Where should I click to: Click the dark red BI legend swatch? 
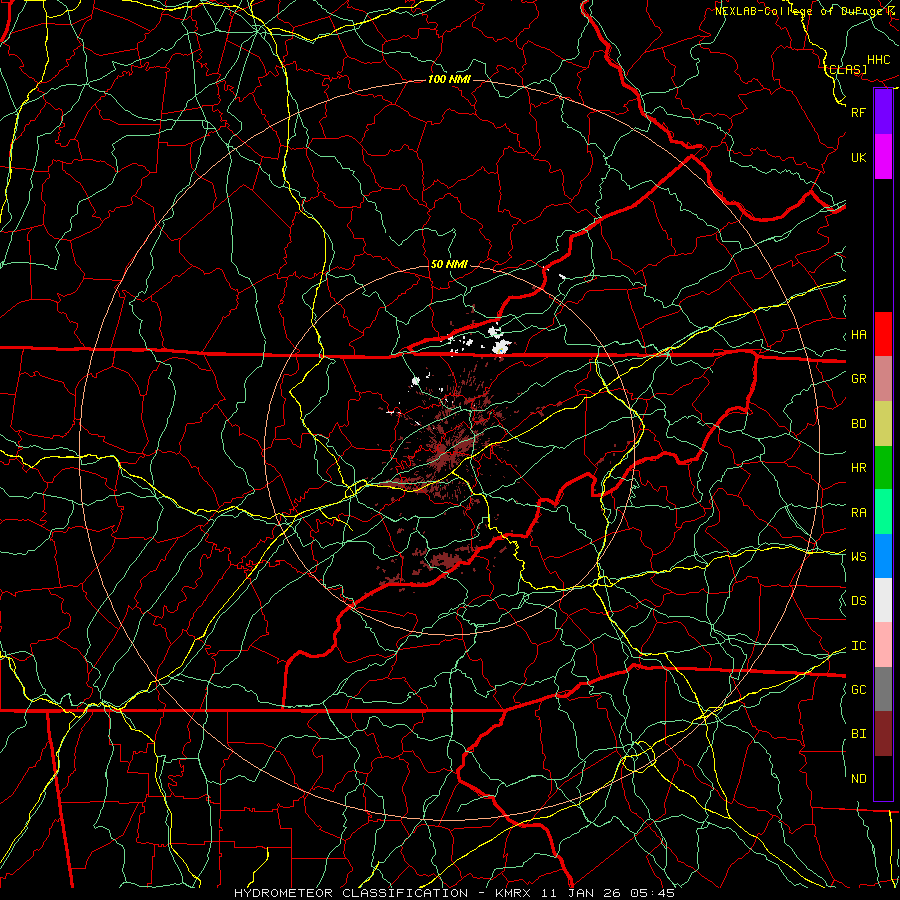tap(883, 734)
